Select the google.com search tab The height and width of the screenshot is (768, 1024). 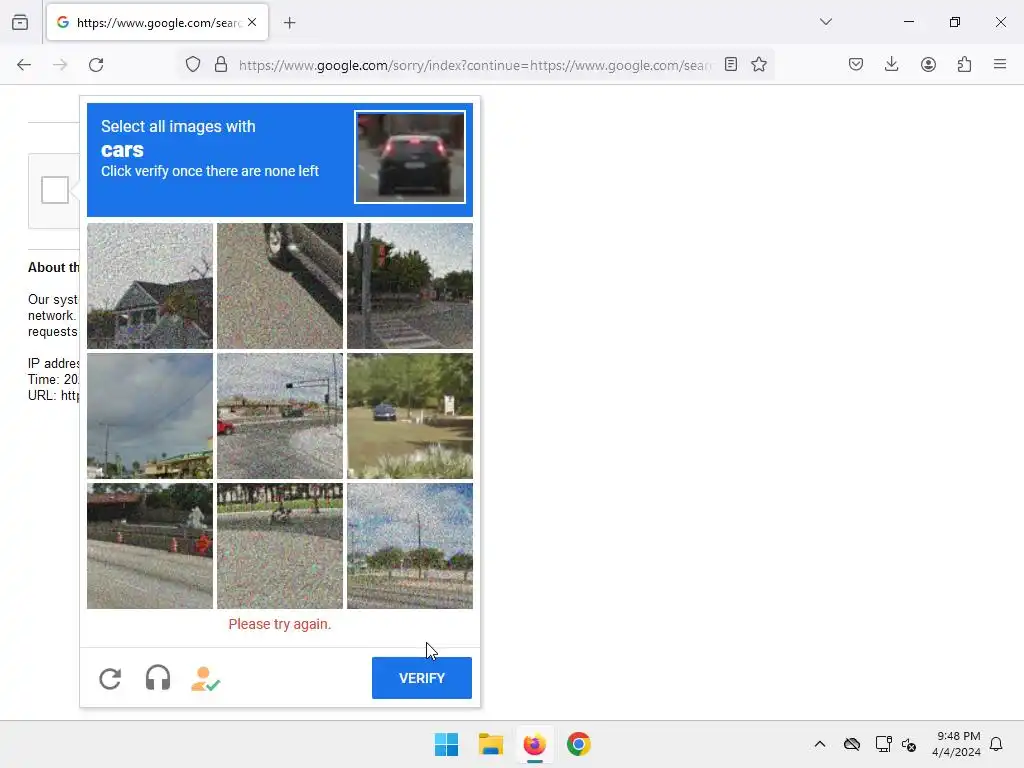(157, 23)
